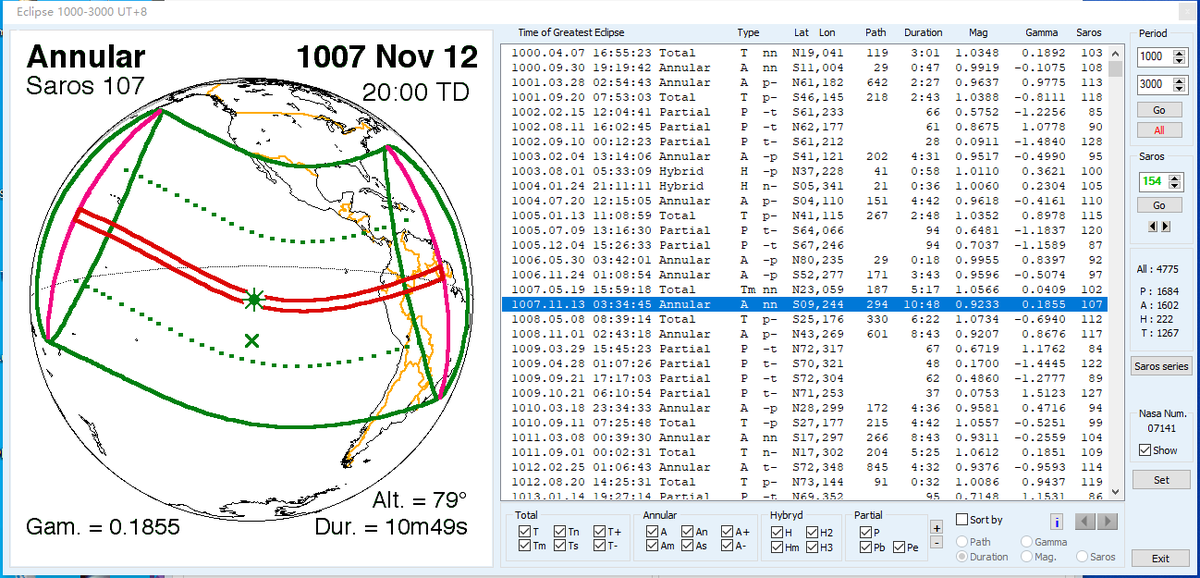Click the 'Gamma' column header

1041,33
